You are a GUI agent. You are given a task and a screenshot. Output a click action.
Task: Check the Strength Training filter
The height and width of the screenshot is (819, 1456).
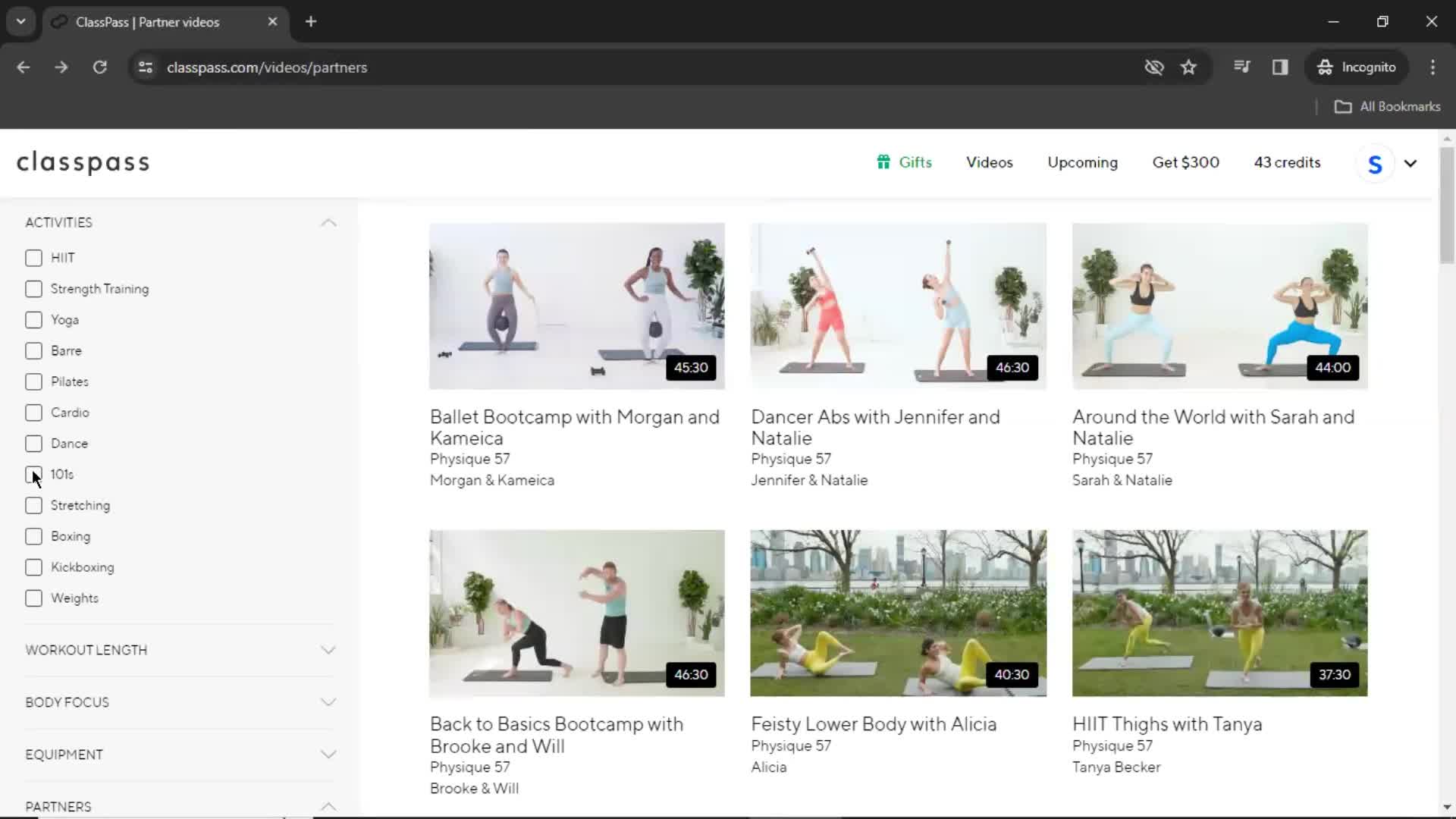[x=33, y=289]
